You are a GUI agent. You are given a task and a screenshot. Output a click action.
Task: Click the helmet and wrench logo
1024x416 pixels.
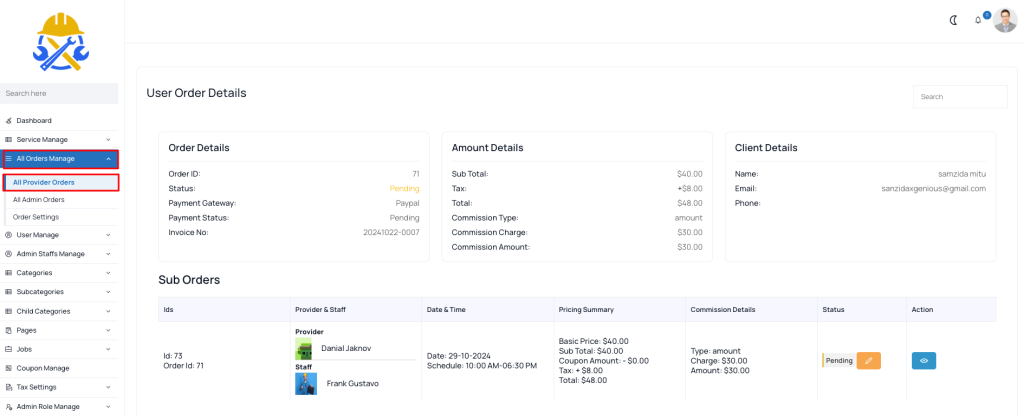pyautogui.click(x=60, y=42)
